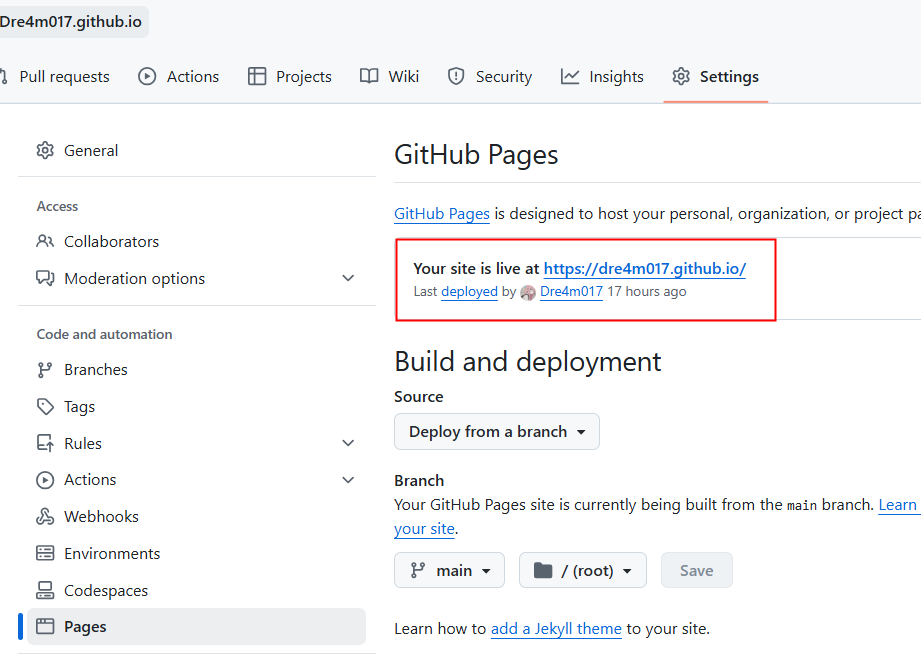Click the Learn link after main branch text
Image resolution: width=921 pixels, height=658 pixels.
[898, 505]
